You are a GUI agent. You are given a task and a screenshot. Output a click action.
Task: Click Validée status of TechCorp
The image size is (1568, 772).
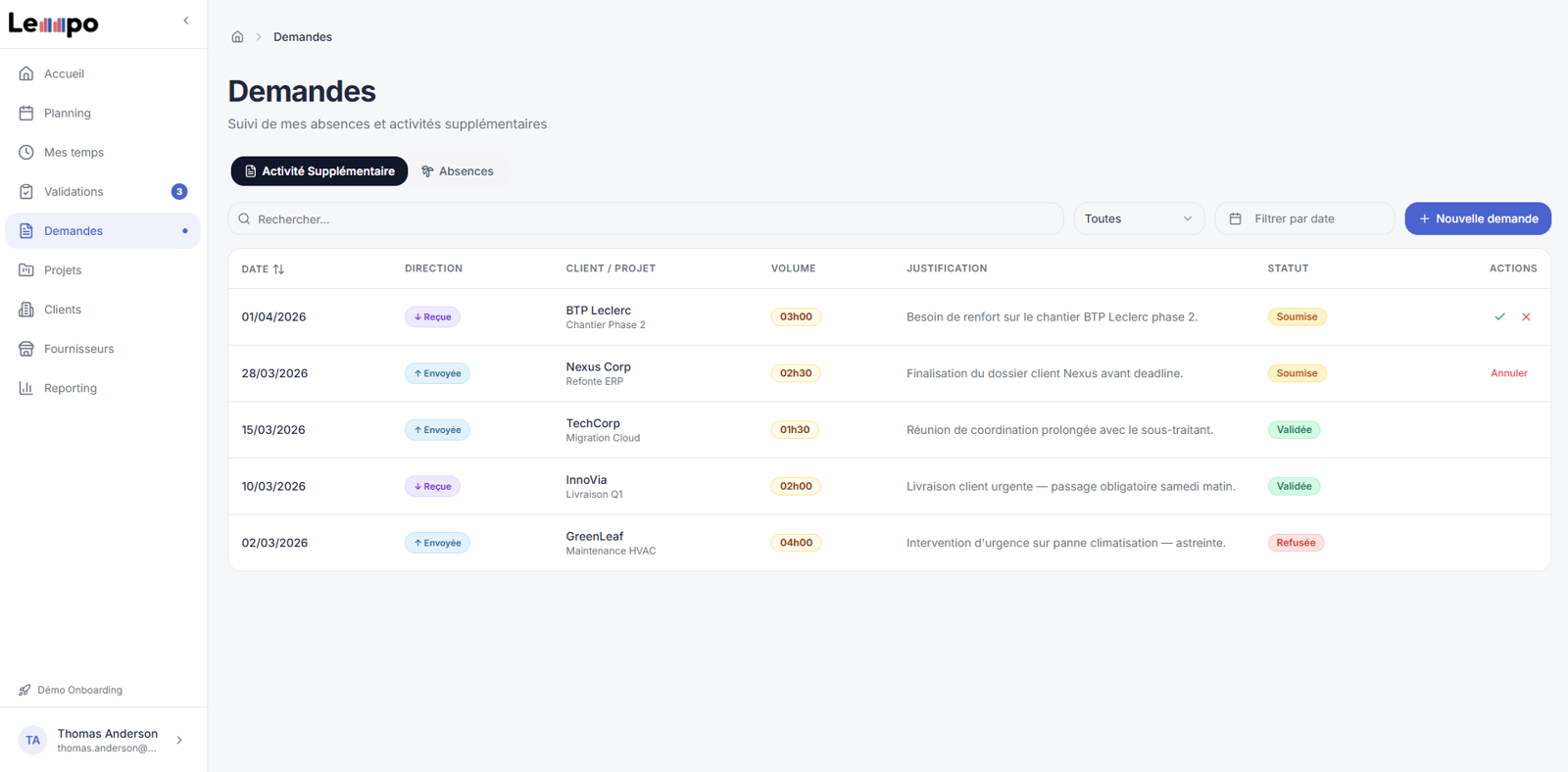coord(1294,430)
